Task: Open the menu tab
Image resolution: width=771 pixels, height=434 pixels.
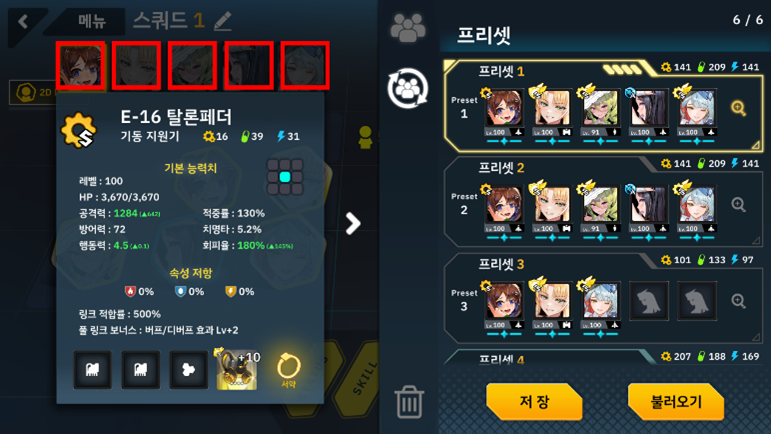Action: click(x=91, y=22)
